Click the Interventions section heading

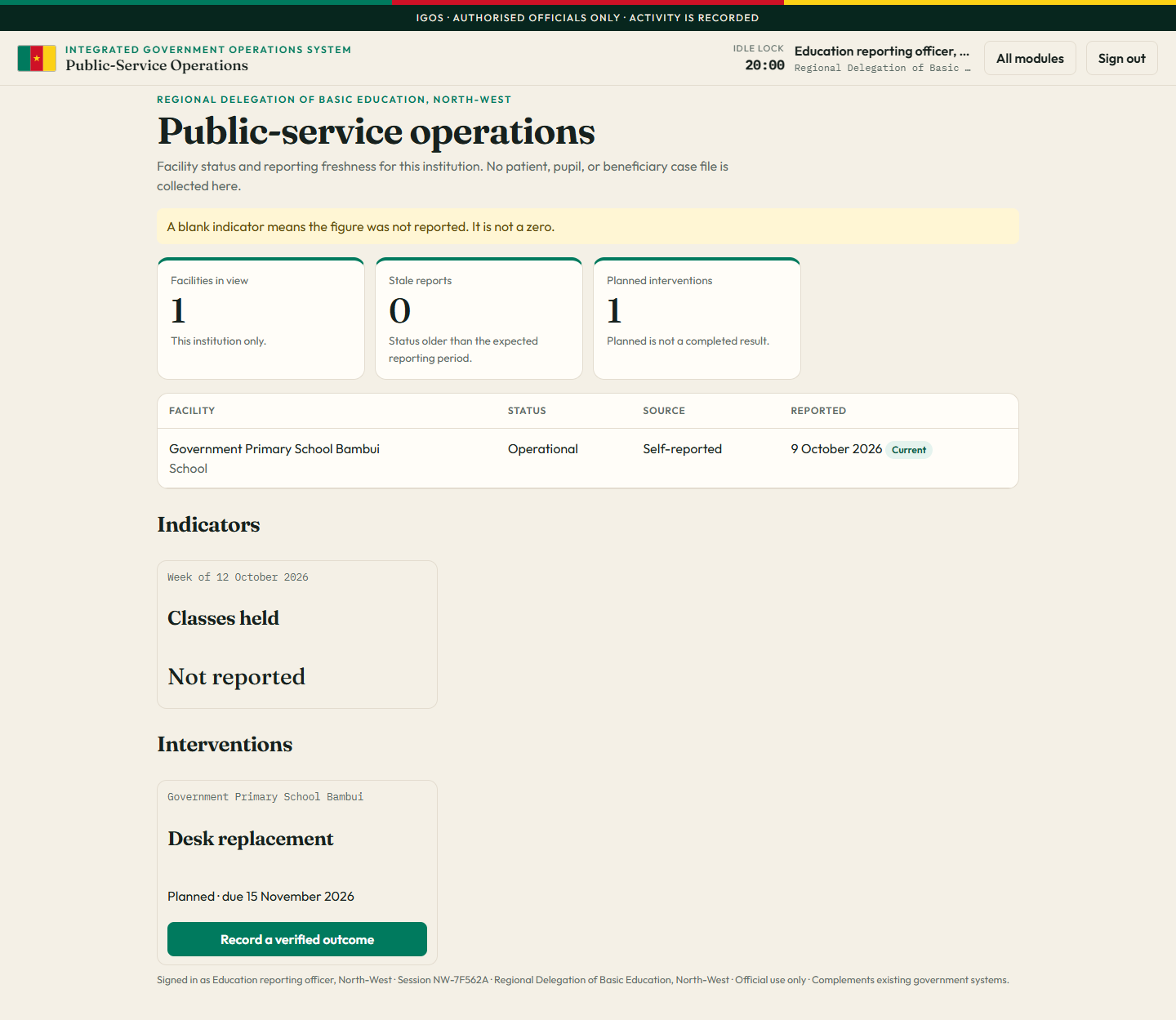(225, 744)
